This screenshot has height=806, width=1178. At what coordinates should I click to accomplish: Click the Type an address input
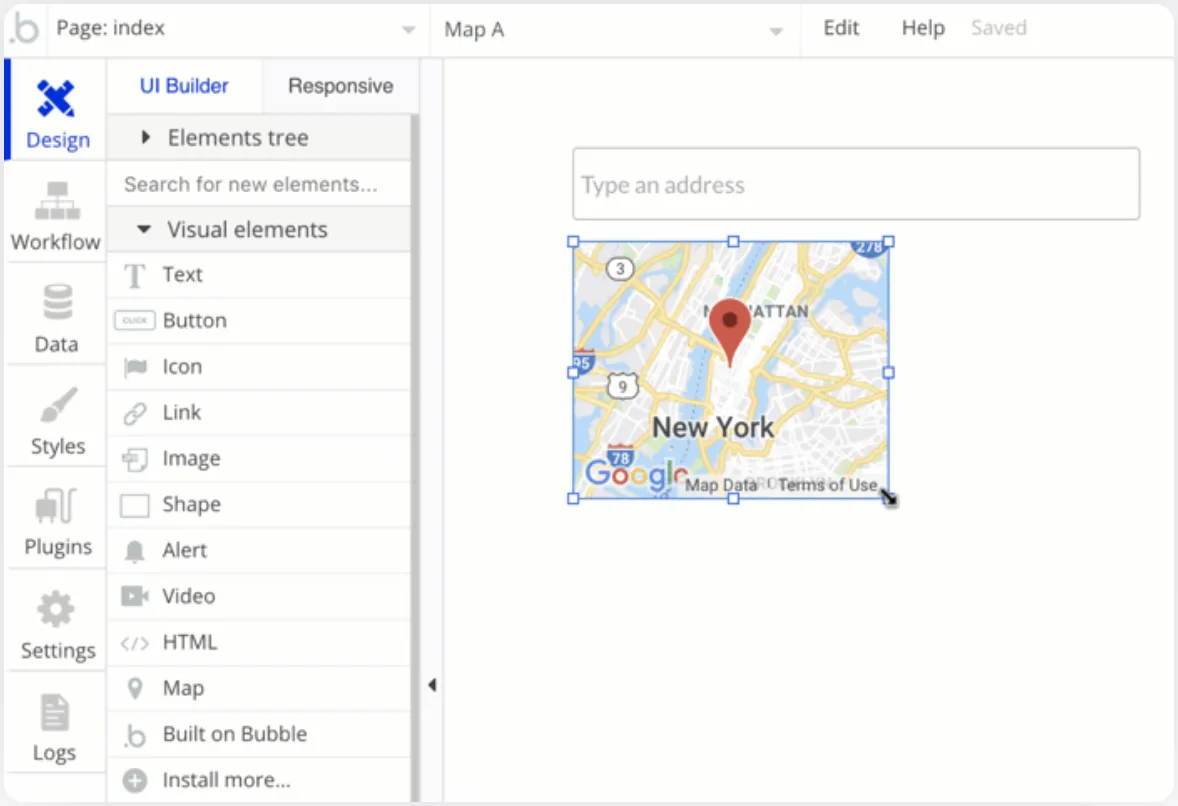point(856,184)
